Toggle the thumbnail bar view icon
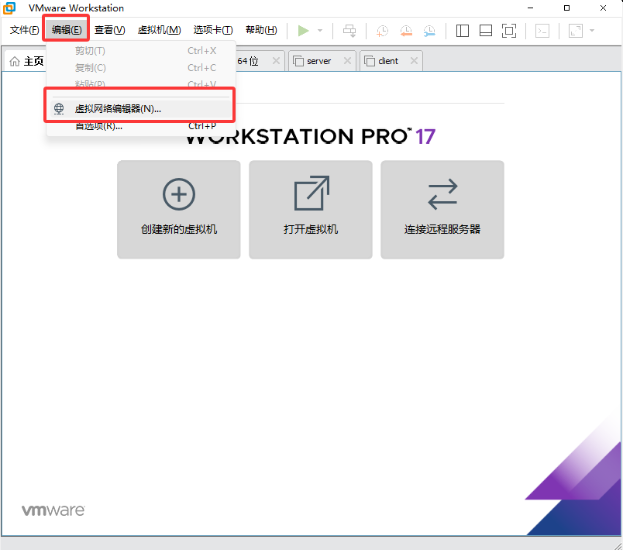The height and width of the screenshot is (550, 625). click(x=485, y=31)
